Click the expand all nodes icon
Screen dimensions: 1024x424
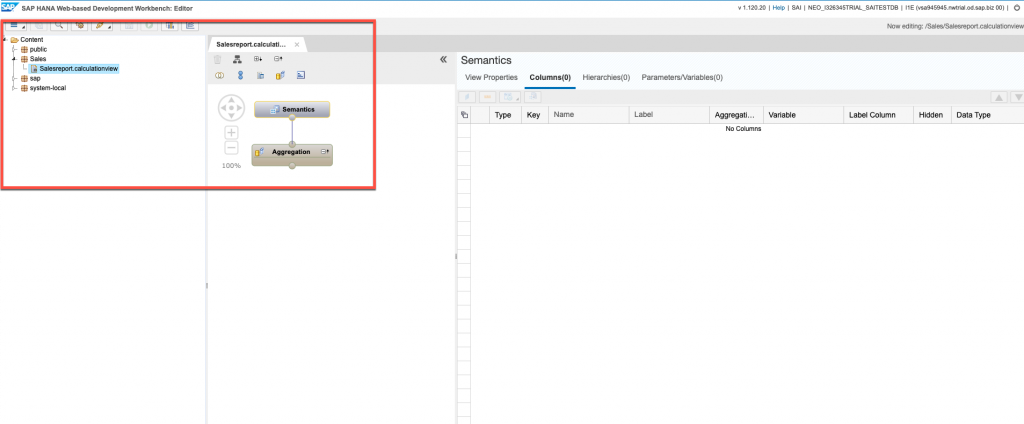(258, 59)
